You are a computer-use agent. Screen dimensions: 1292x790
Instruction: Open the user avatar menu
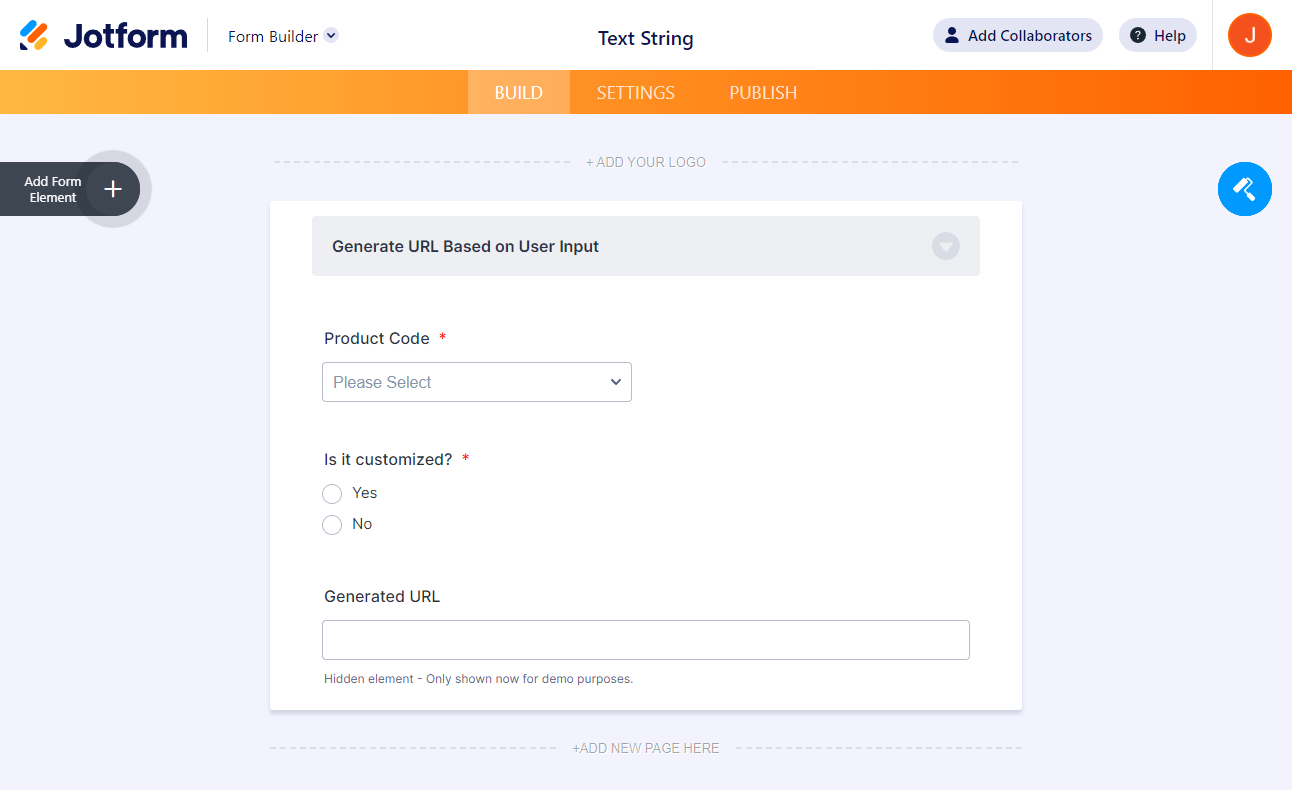tap(1249, 35)
